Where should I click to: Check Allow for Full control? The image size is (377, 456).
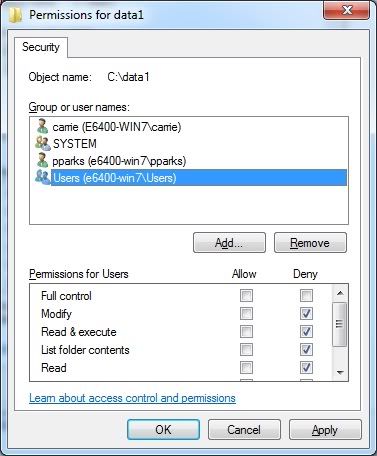246,295
